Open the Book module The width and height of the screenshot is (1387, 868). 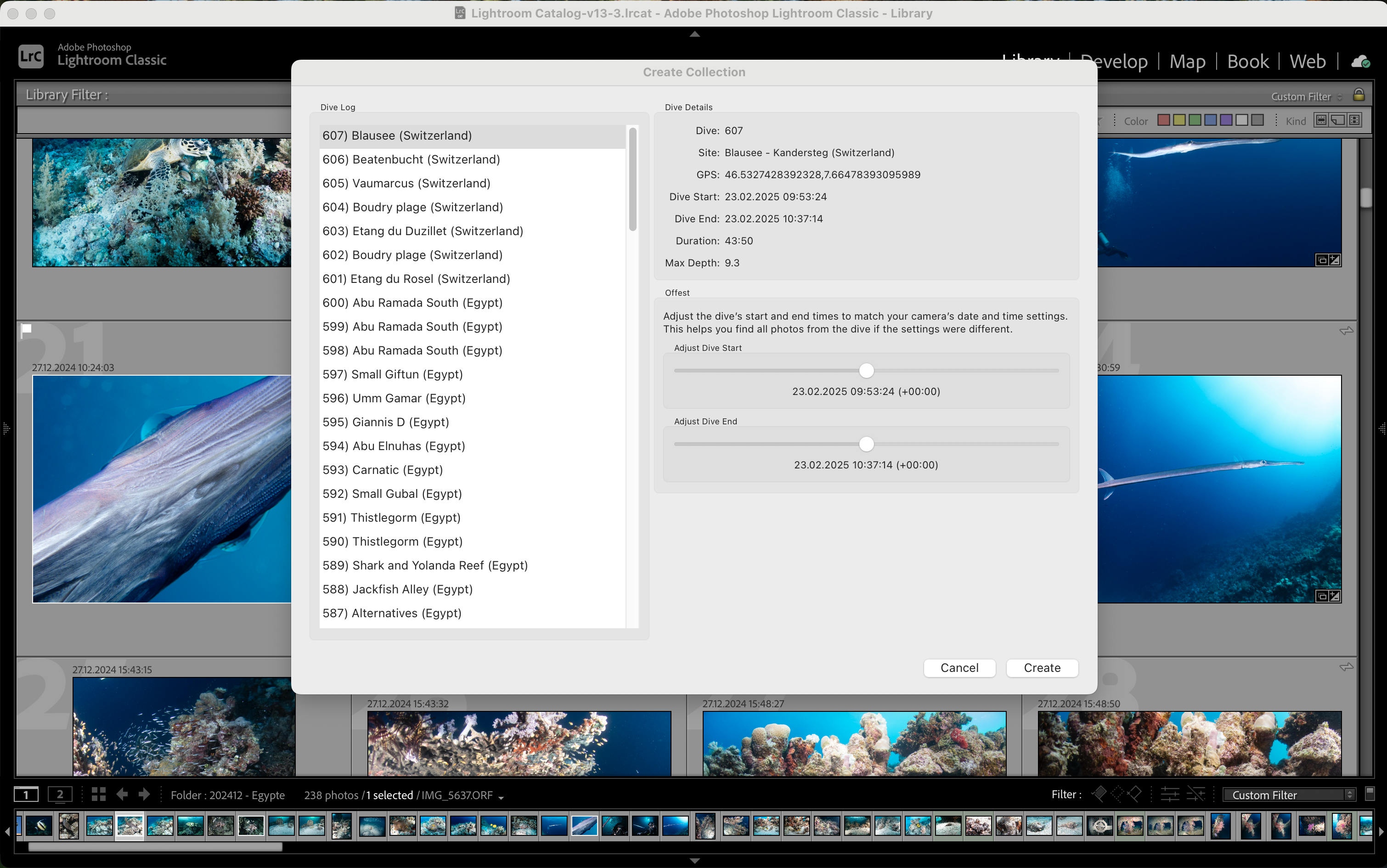tap(1247, 61)
